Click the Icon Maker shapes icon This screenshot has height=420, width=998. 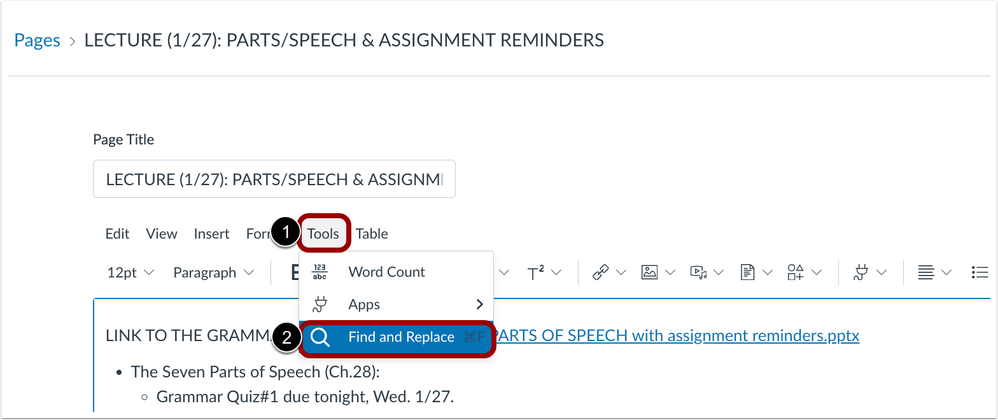[796, 272]
